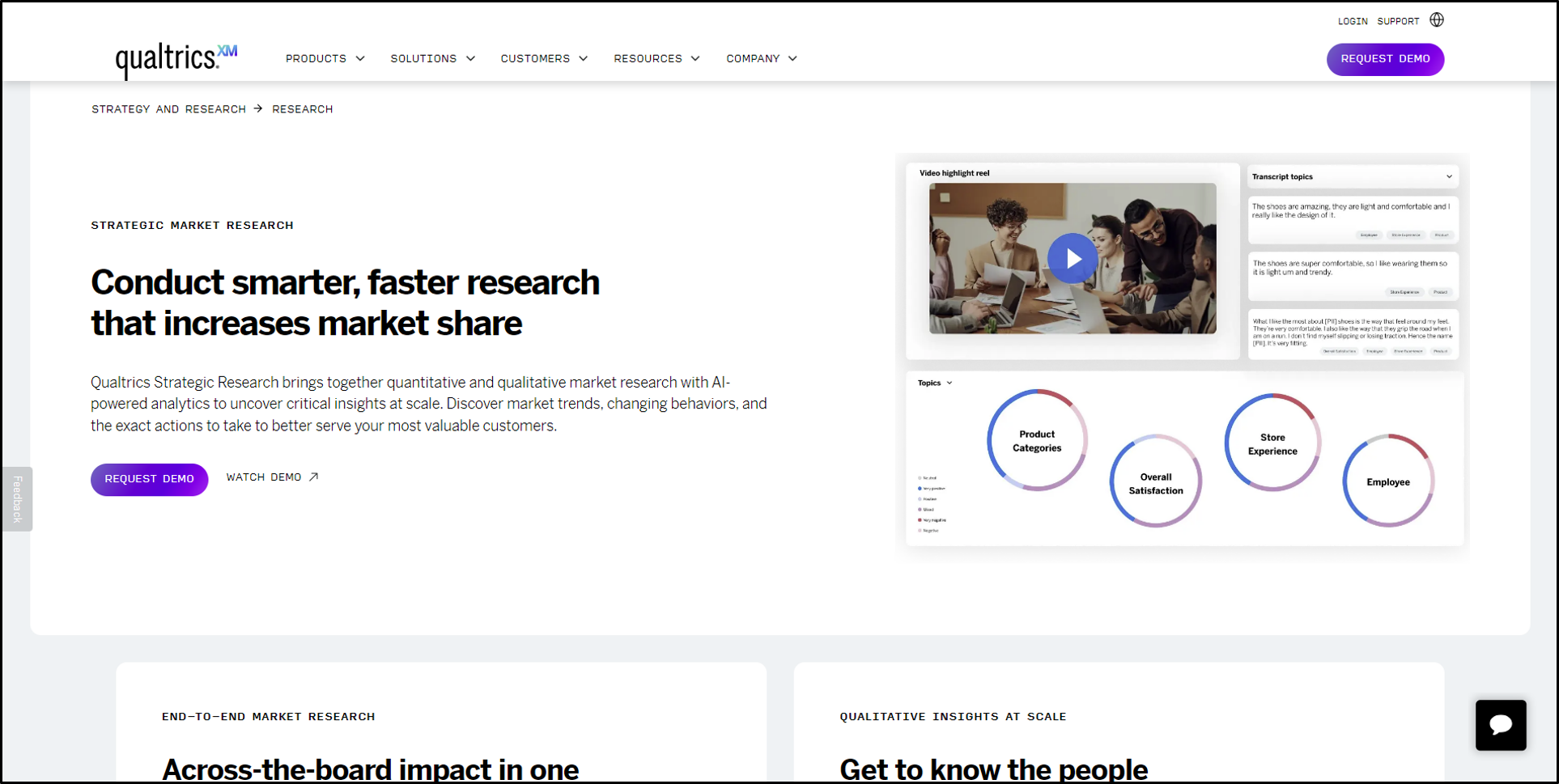Select the Research breadcrumb
This screenshot has width=1559, height=784.
303,109
